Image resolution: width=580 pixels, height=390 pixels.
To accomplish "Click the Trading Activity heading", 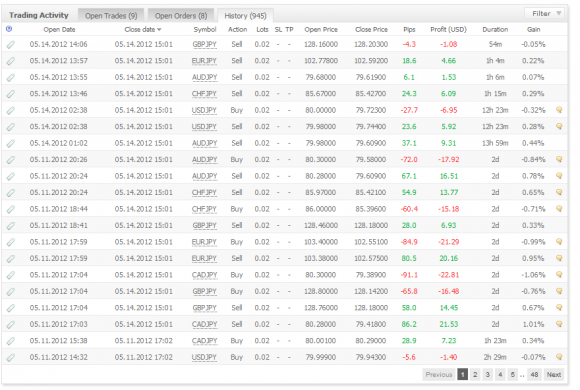I will [x=39, y=15].
